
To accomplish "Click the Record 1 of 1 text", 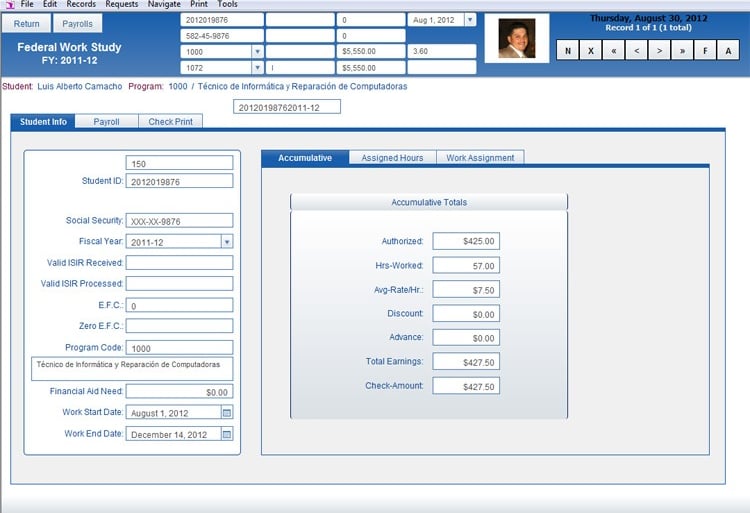I will point(648,28).
